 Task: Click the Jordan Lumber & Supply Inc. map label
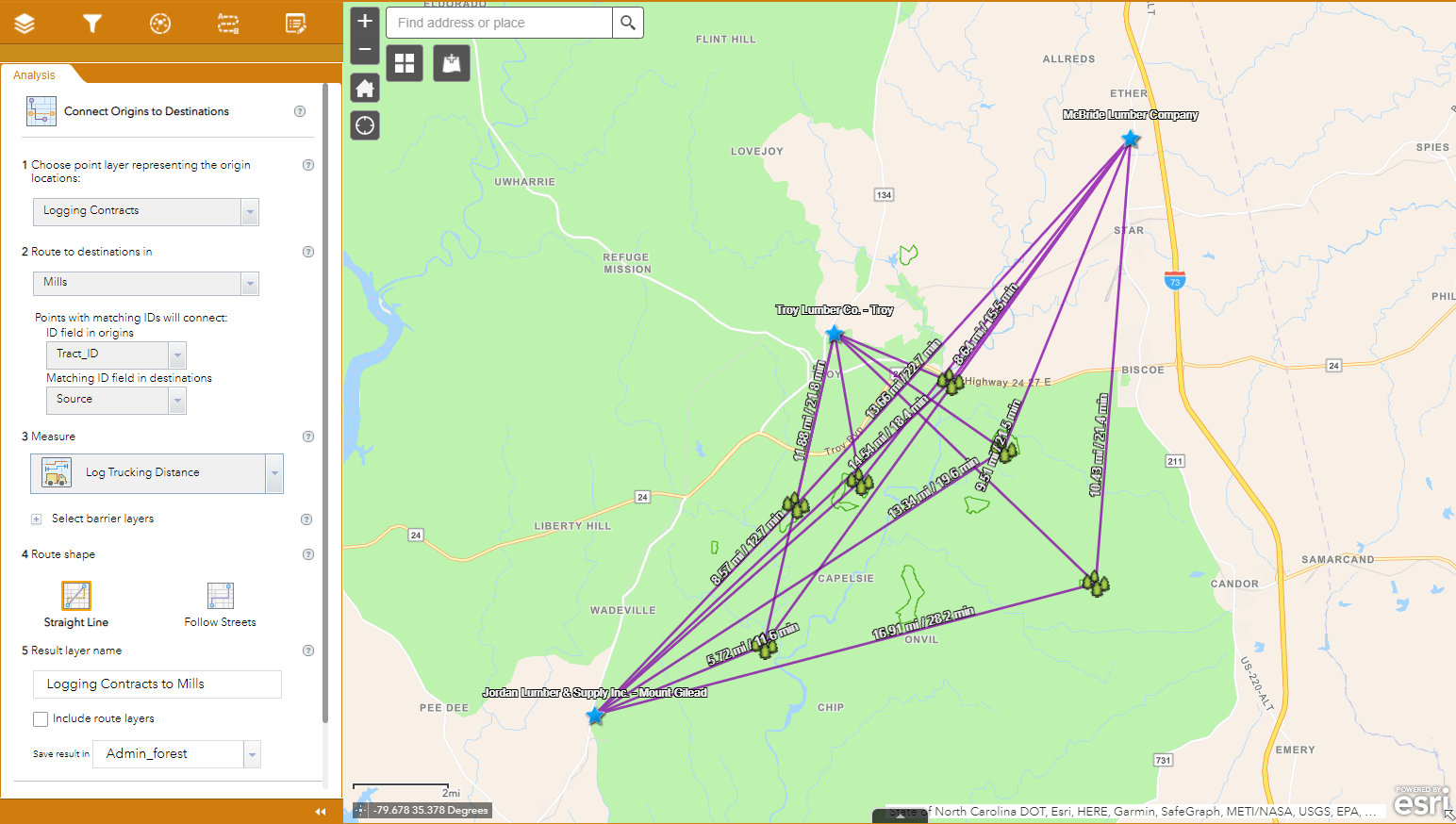click(x=595, y=693)
